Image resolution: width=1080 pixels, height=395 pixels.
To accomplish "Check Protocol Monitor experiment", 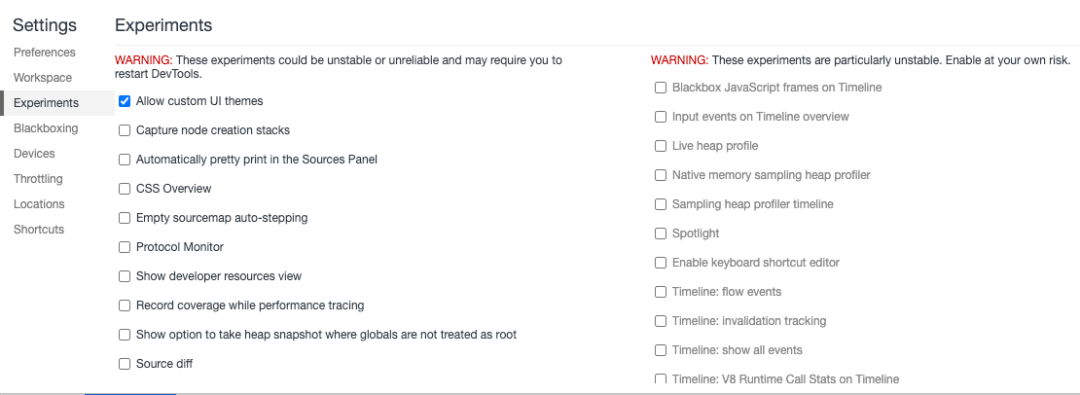I will pyautogui.click(x=125, y=247).
